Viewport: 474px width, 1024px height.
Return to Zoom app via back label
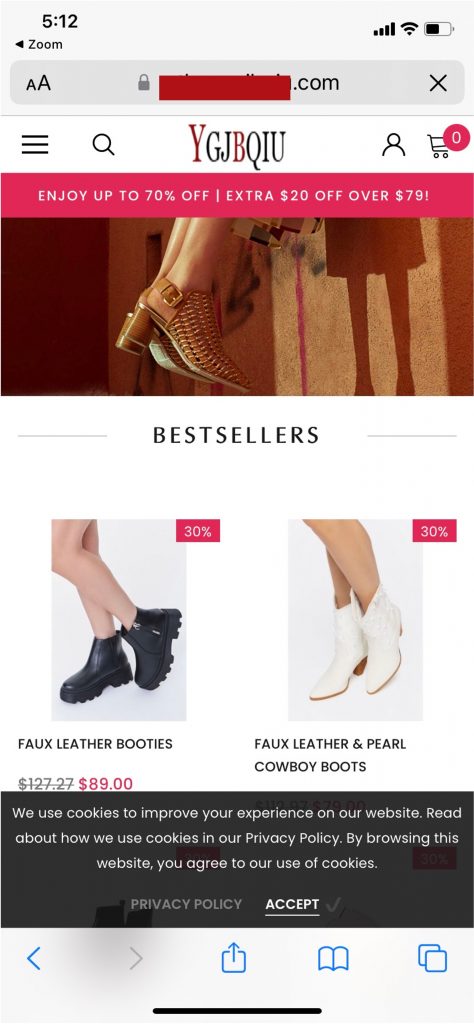39,44
